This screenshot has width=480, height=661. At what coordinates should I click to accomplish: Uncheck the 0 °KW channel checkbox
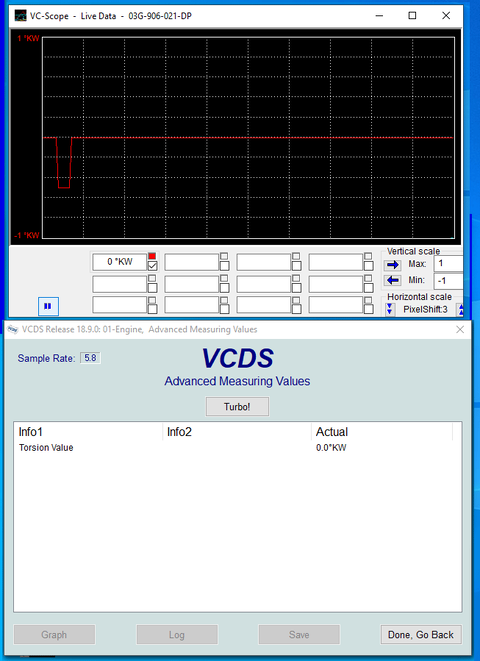pos(153,266)
